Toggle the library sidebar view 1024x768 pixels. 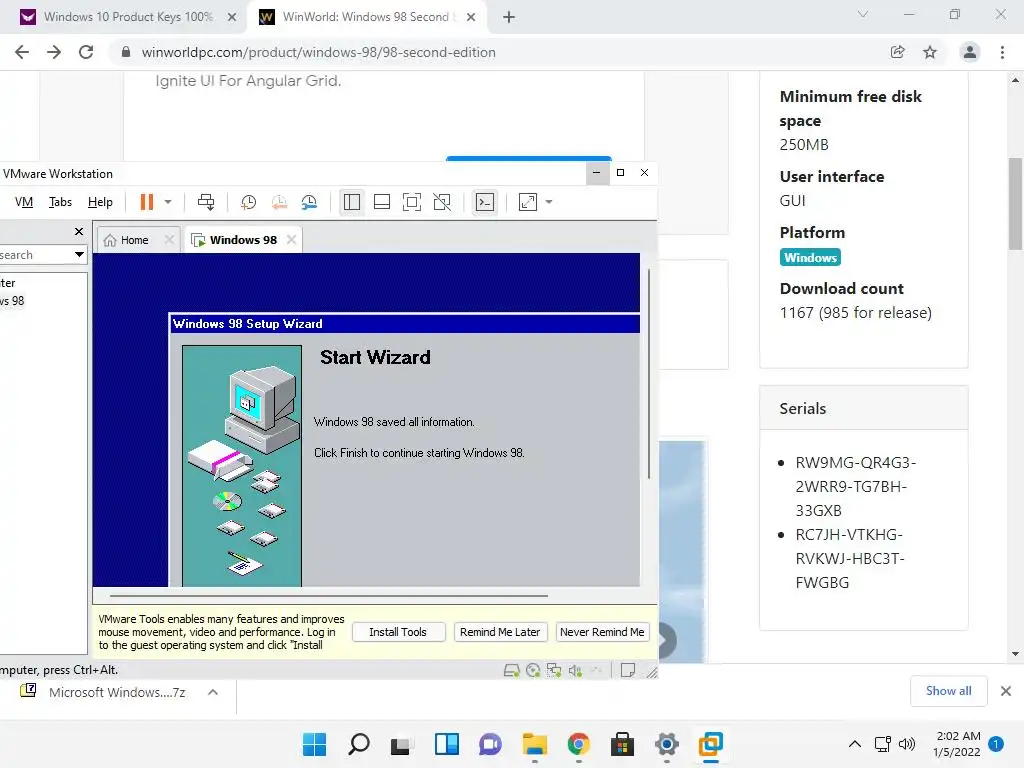pyautogui.click(x=351, y=202)
